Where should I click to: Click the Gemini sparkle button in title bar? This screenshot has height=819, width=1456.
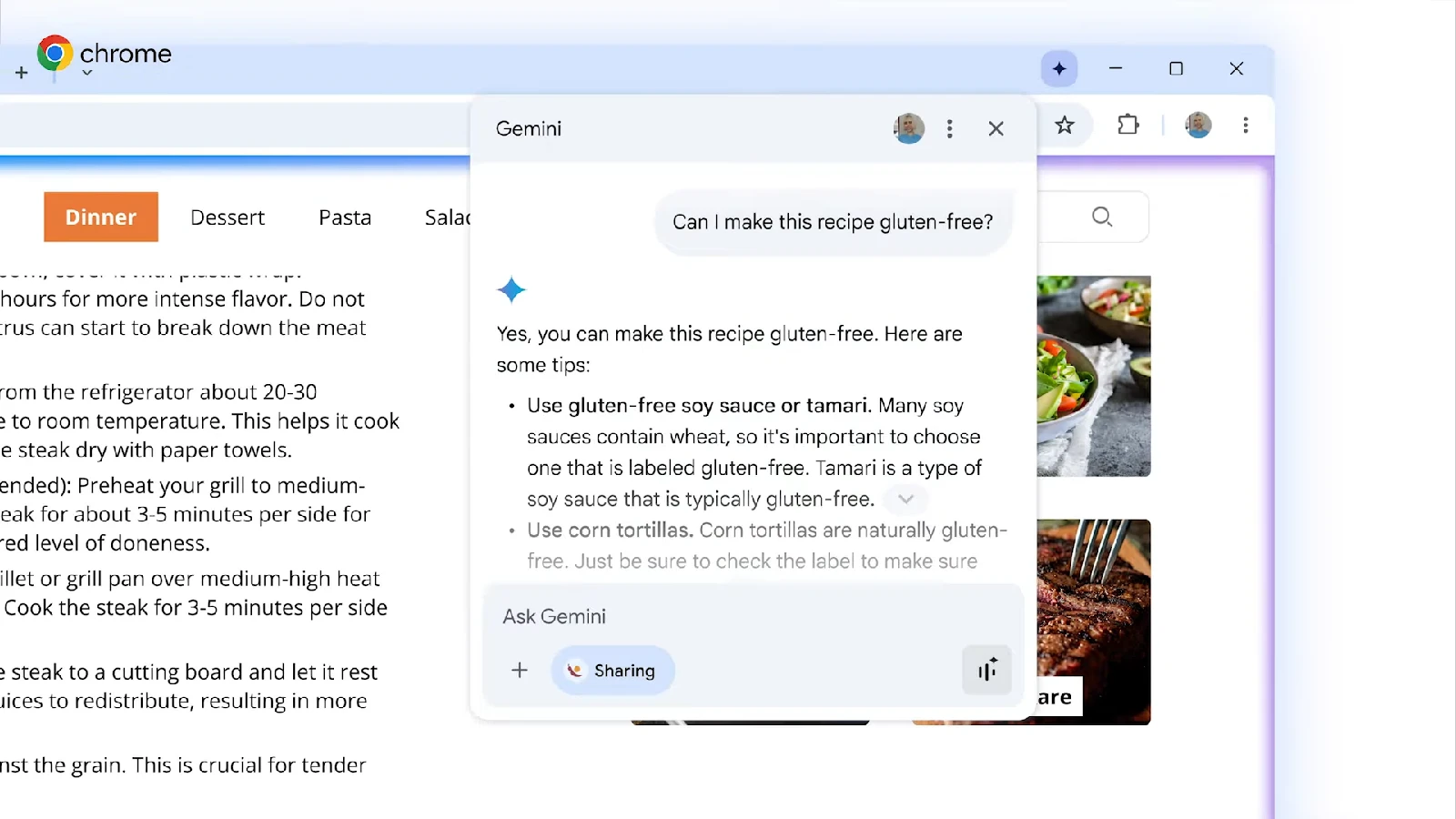tap(1059, 69)
